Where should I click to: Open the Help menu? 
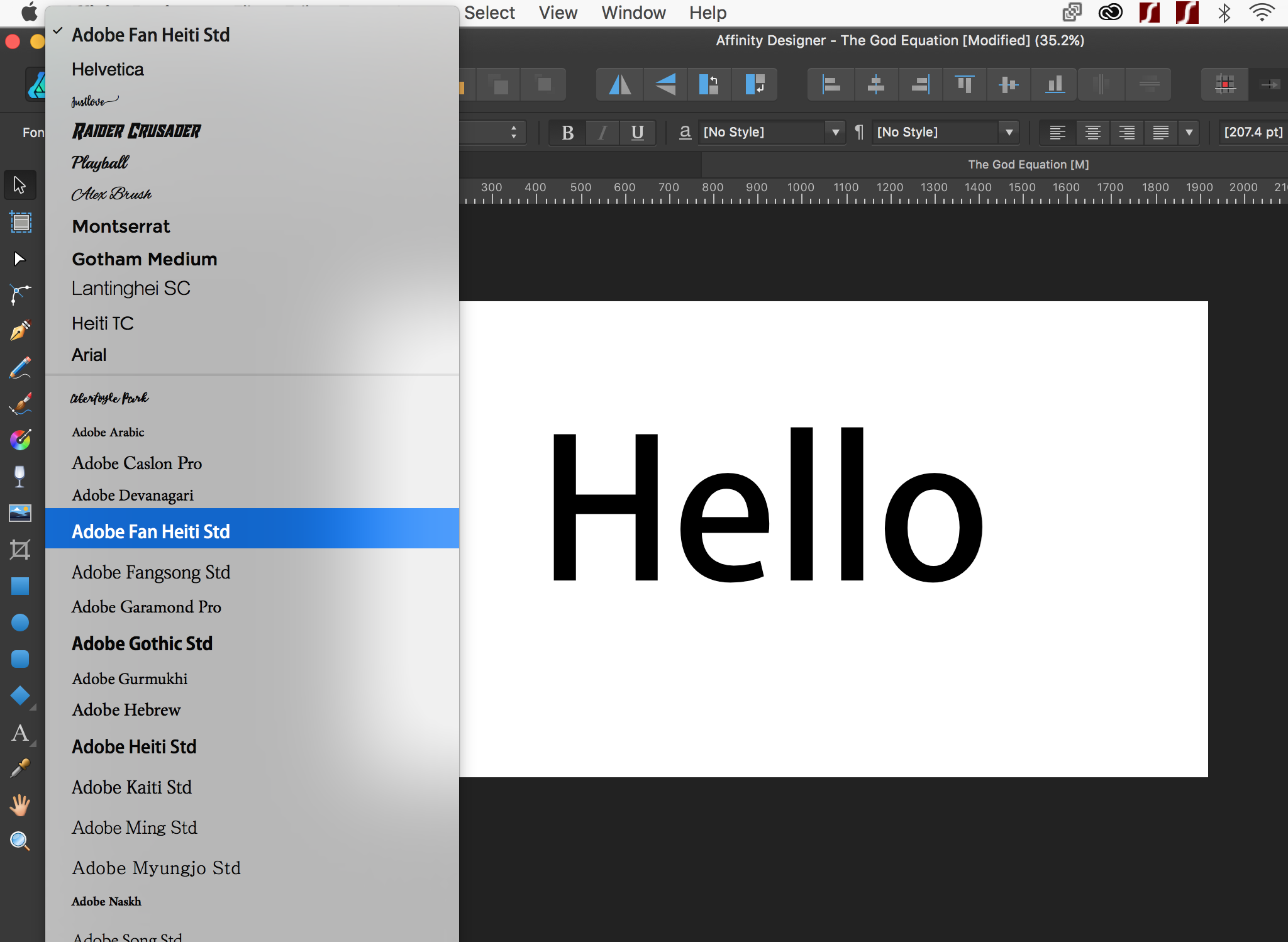tap(708, 13)
